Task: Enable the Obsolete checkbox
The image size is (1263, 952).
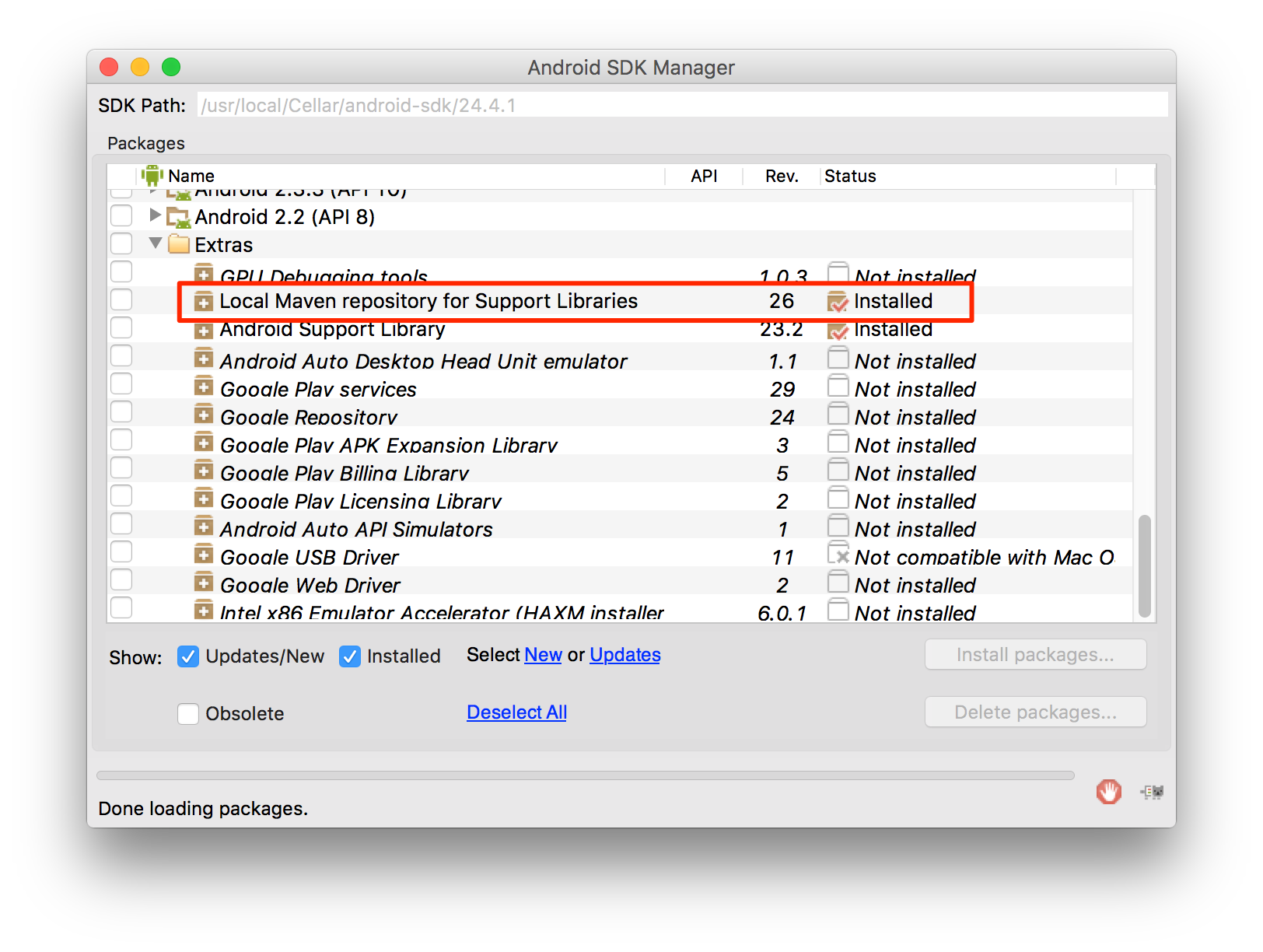Action: [188, 713]
